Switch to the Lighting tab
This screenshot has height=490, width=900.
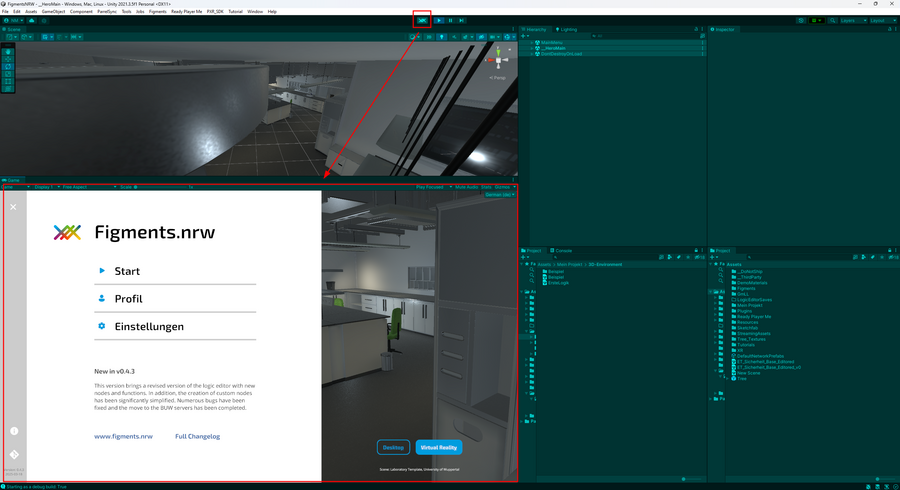(566, 29)
